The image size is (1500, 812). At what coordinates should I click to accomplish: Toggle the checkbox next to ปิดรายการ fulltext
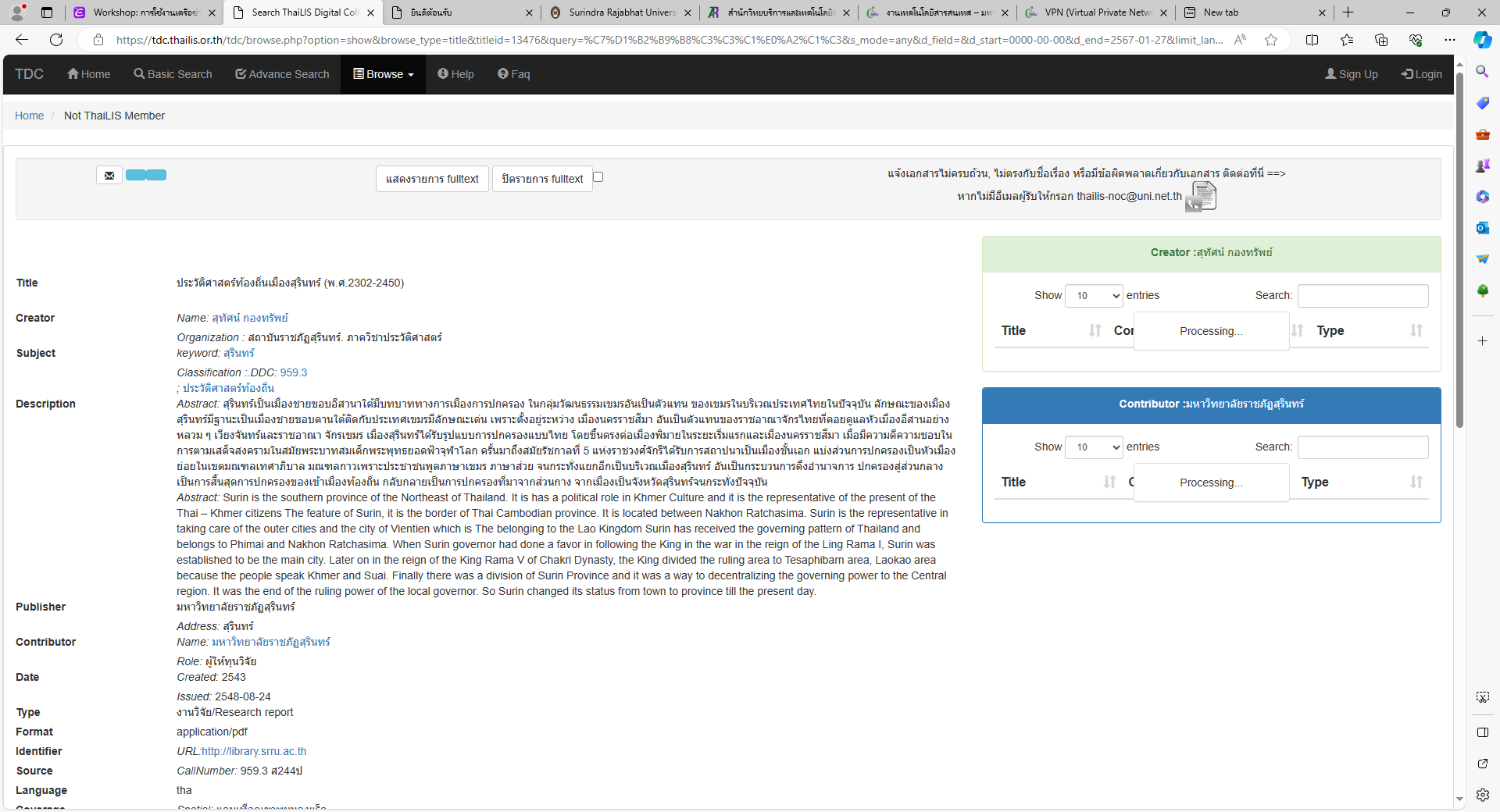coord(598,177)
